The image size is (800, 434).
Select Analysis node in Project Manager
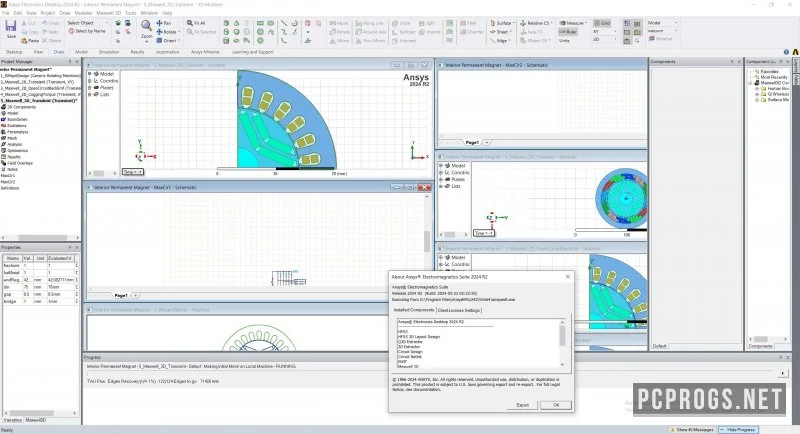[x=12, y=144]
